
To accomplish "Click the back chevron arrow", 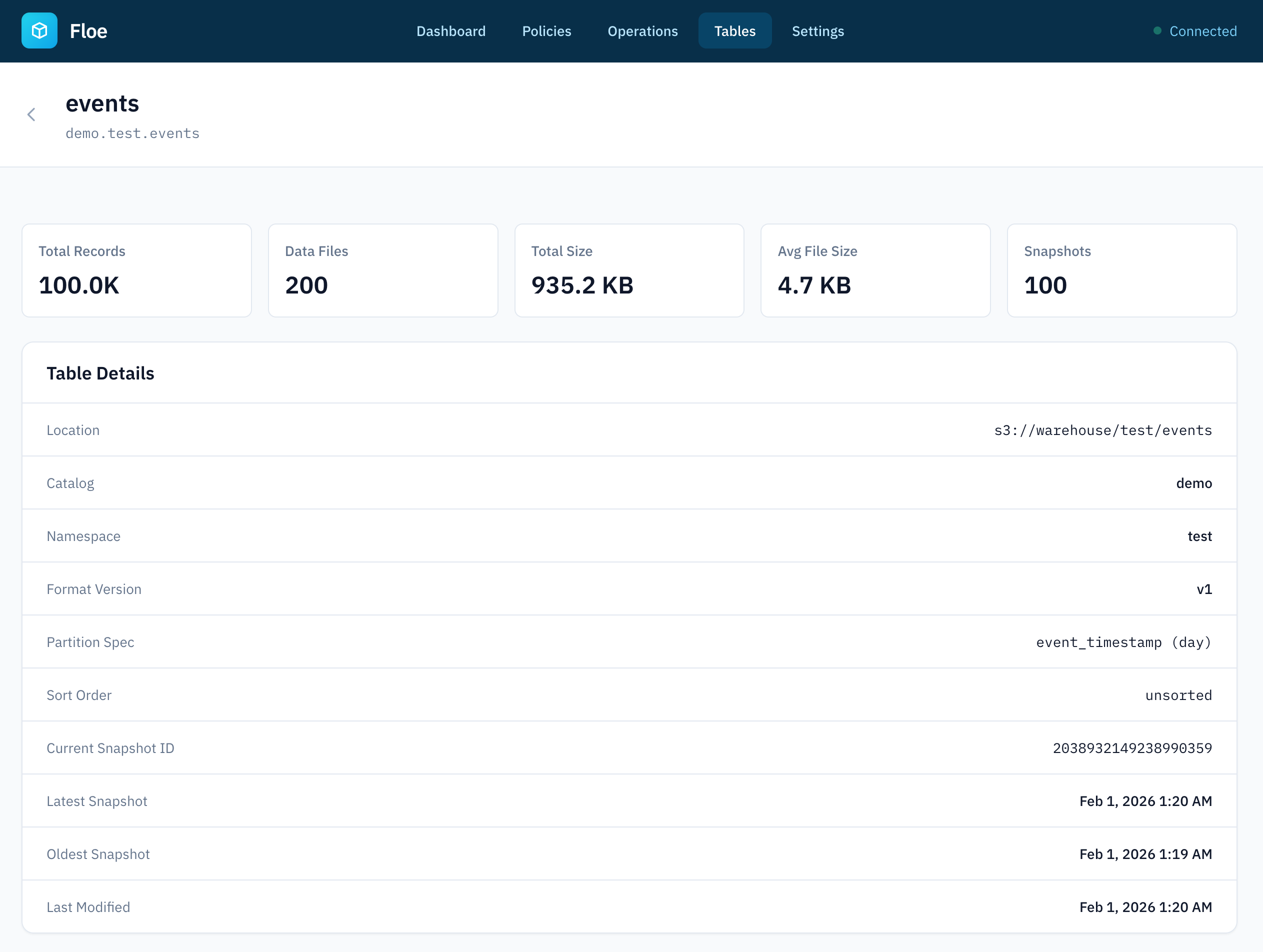I will (31, 115).
